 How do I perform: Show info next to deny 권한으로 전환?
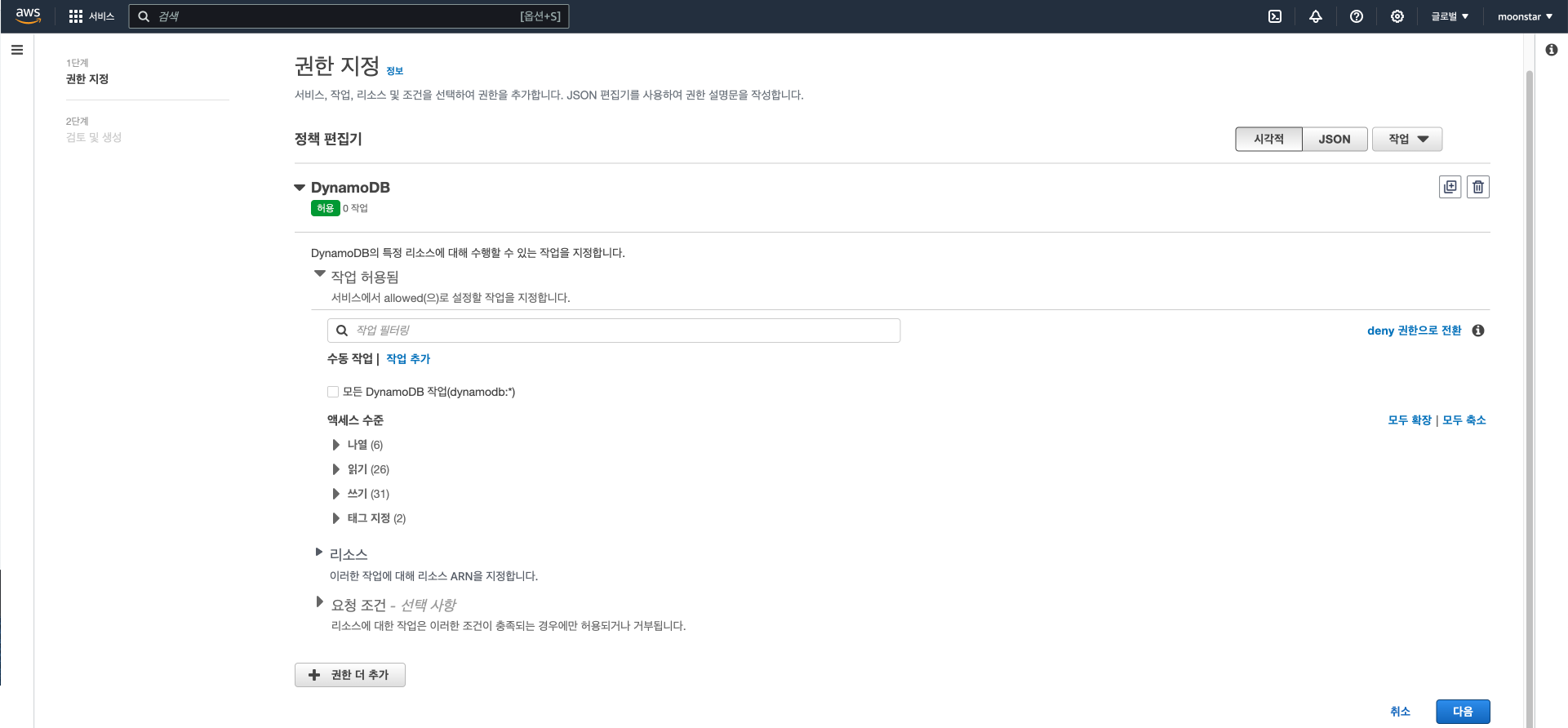pyautogui.click(x=1478, y=331)
